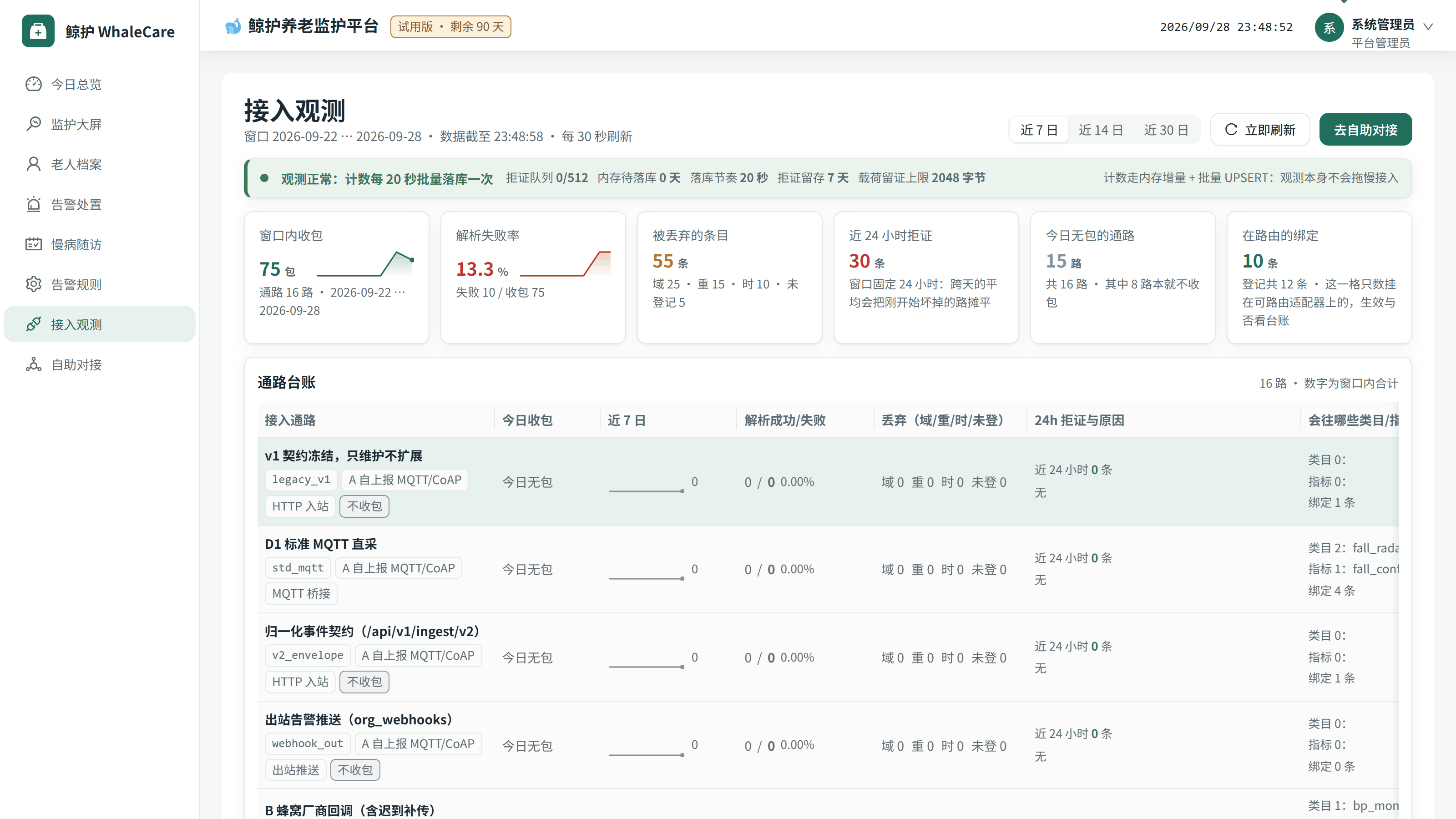The height and width of the screenshot is (819, 1456).
Task: Navigate to 告警处置
Action: pyautogui.click(x=100, y=204)
